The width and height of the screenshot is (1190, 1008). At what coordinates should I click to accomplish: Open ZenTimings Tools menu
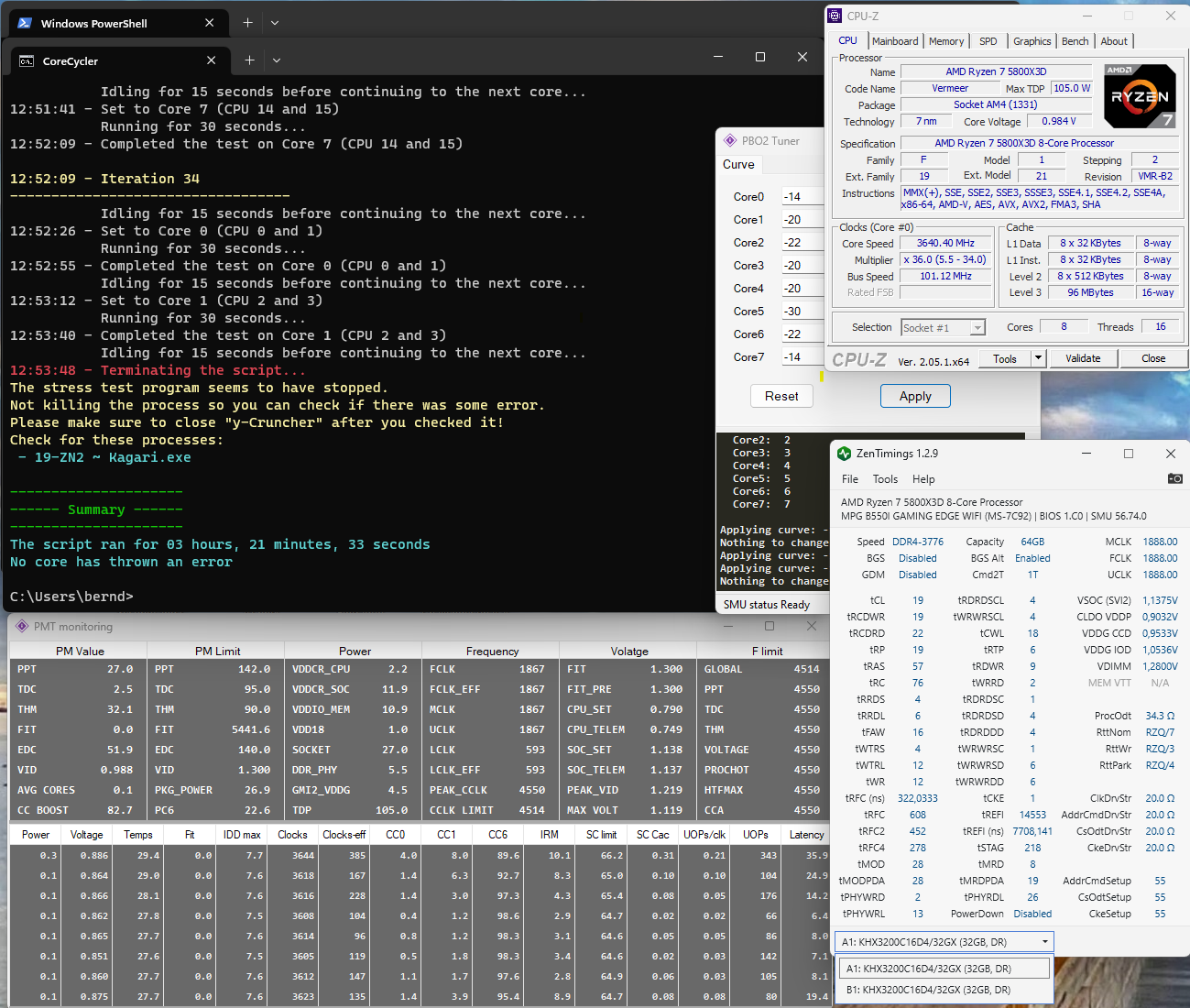click(x=885, y=479)
